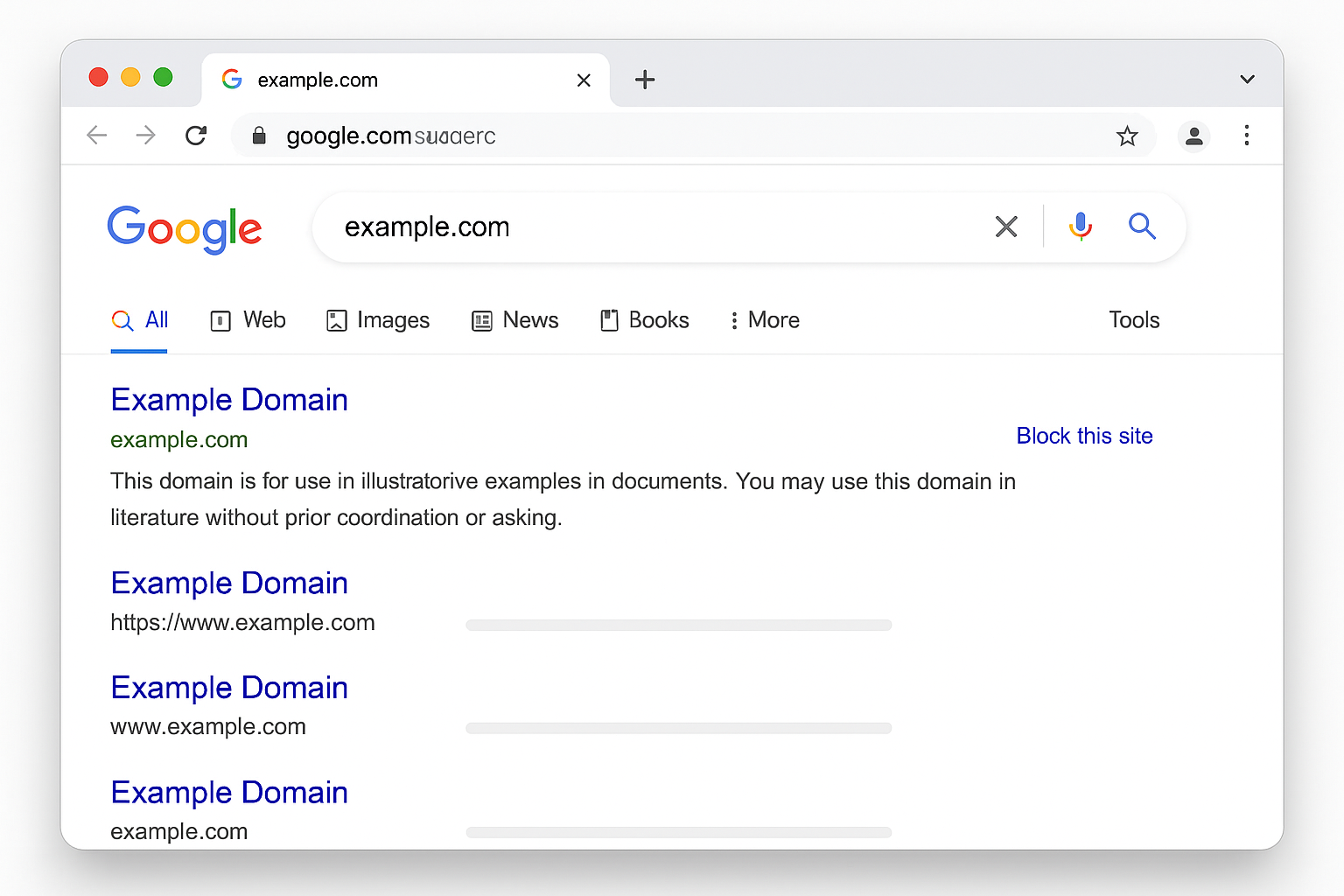Screen dimensions: 1344x896
Task: Click the Google favicon on the example.com tab
Action: tap(232, 79)
